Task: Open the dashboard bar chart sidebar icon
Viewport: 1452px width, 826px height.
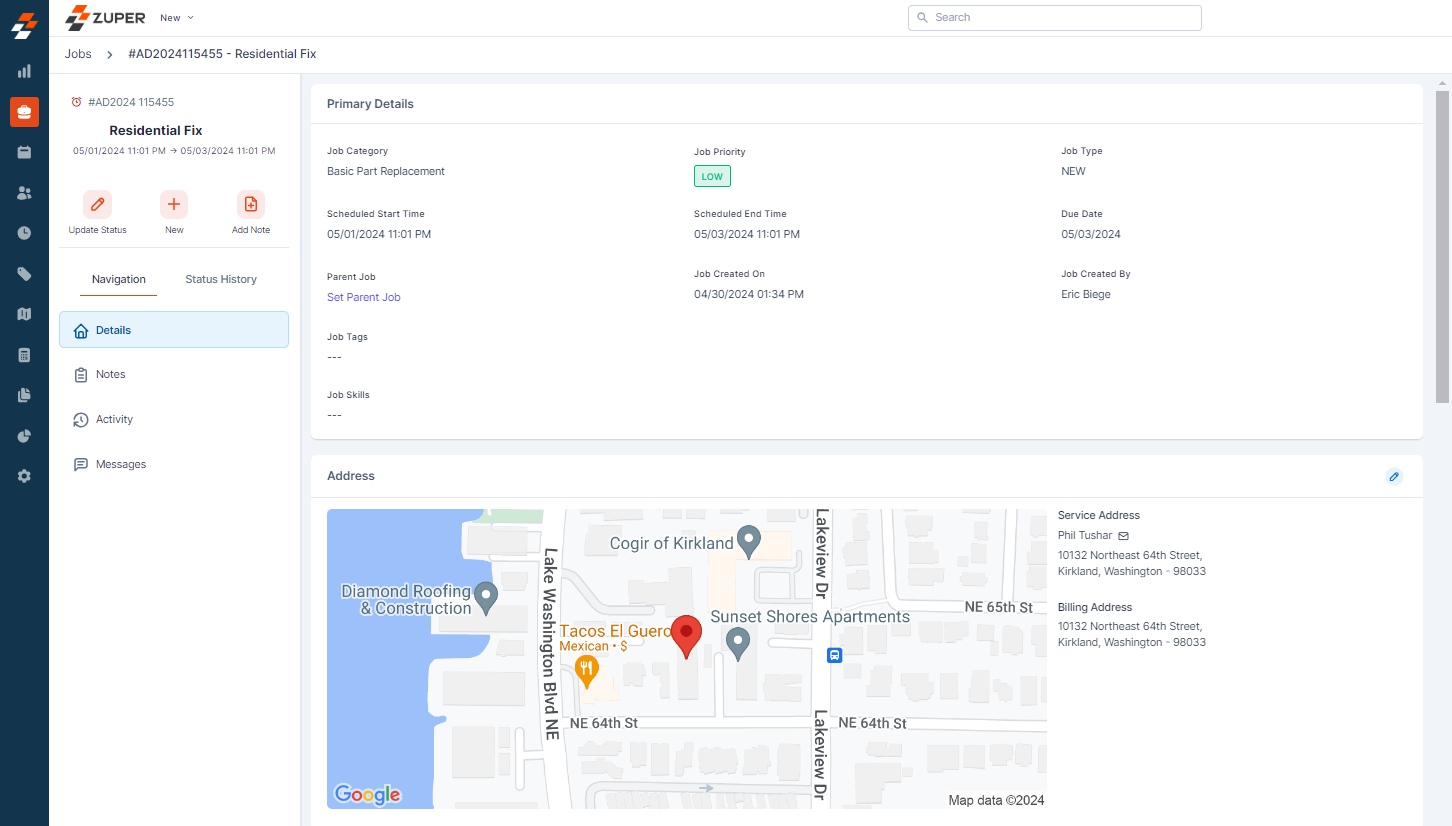Action: 24,71
